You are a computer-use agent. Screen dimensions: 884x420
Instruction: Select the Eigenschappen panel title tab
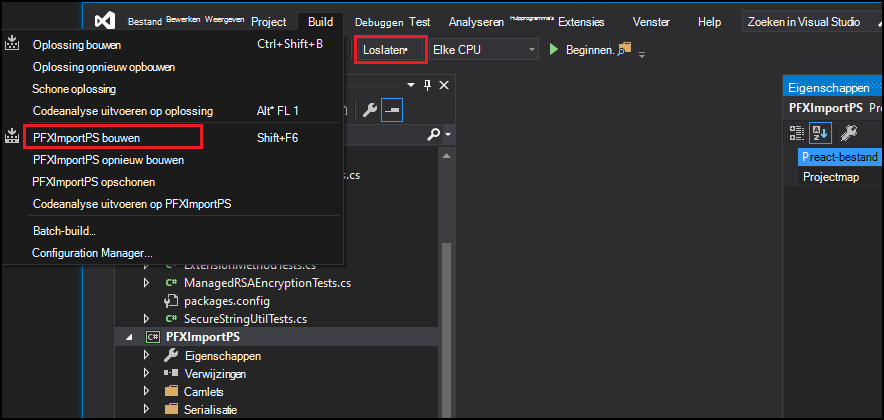pyautogui.click(x=828, y=88)
